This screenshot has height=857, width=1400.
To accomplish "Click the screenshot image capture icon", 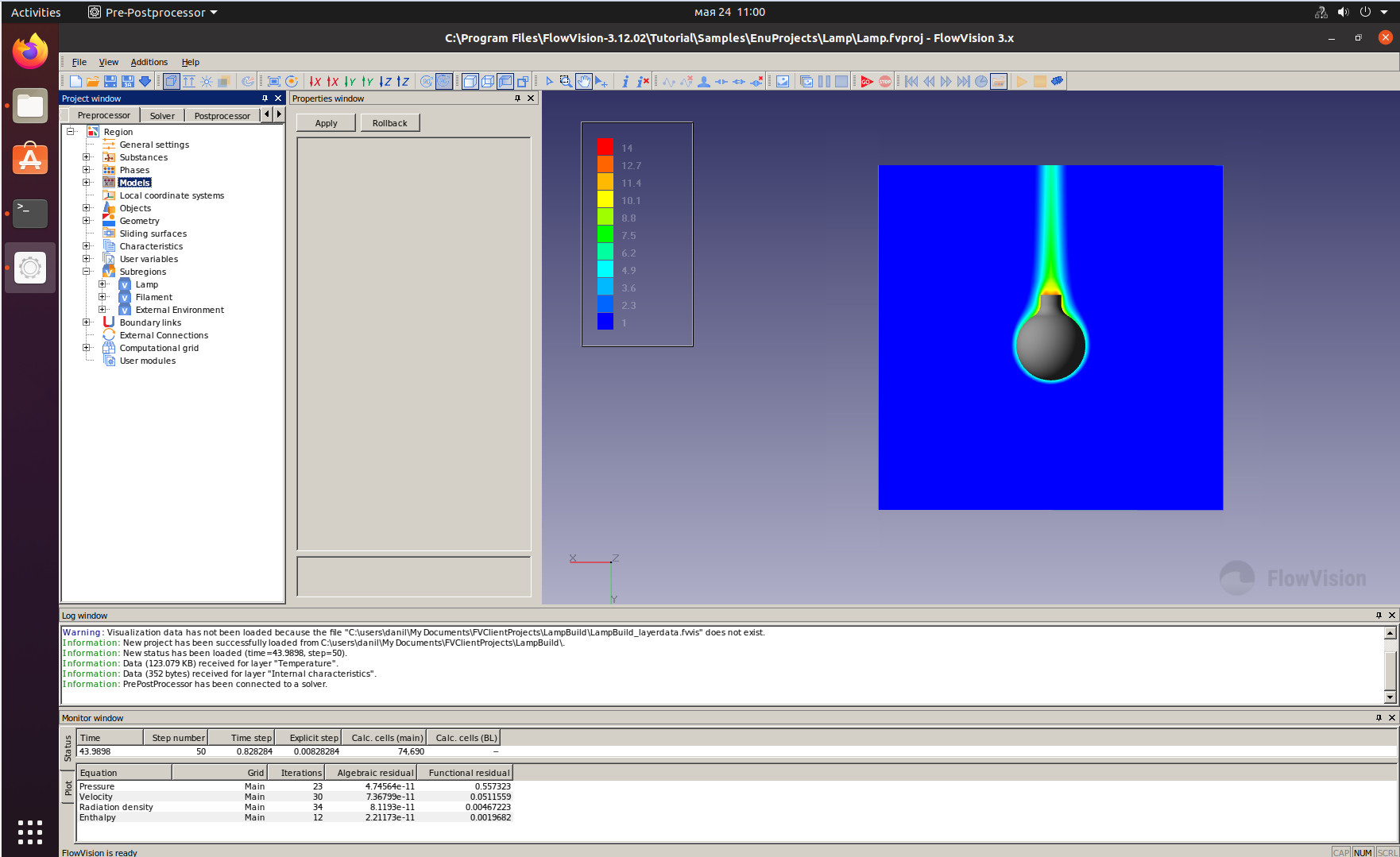I will pyautogui.click(x=783, y=81).
